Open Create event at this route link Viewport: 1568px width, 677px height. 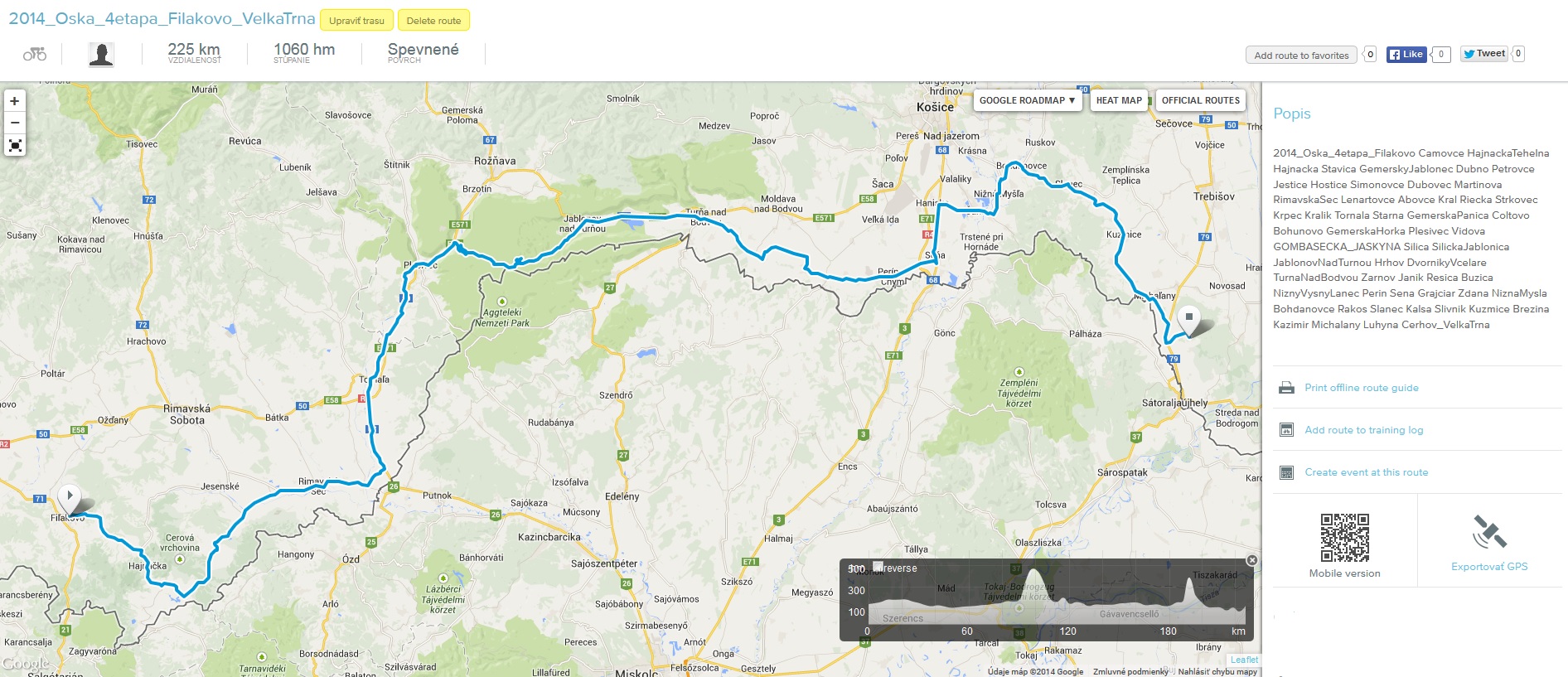1366,472
